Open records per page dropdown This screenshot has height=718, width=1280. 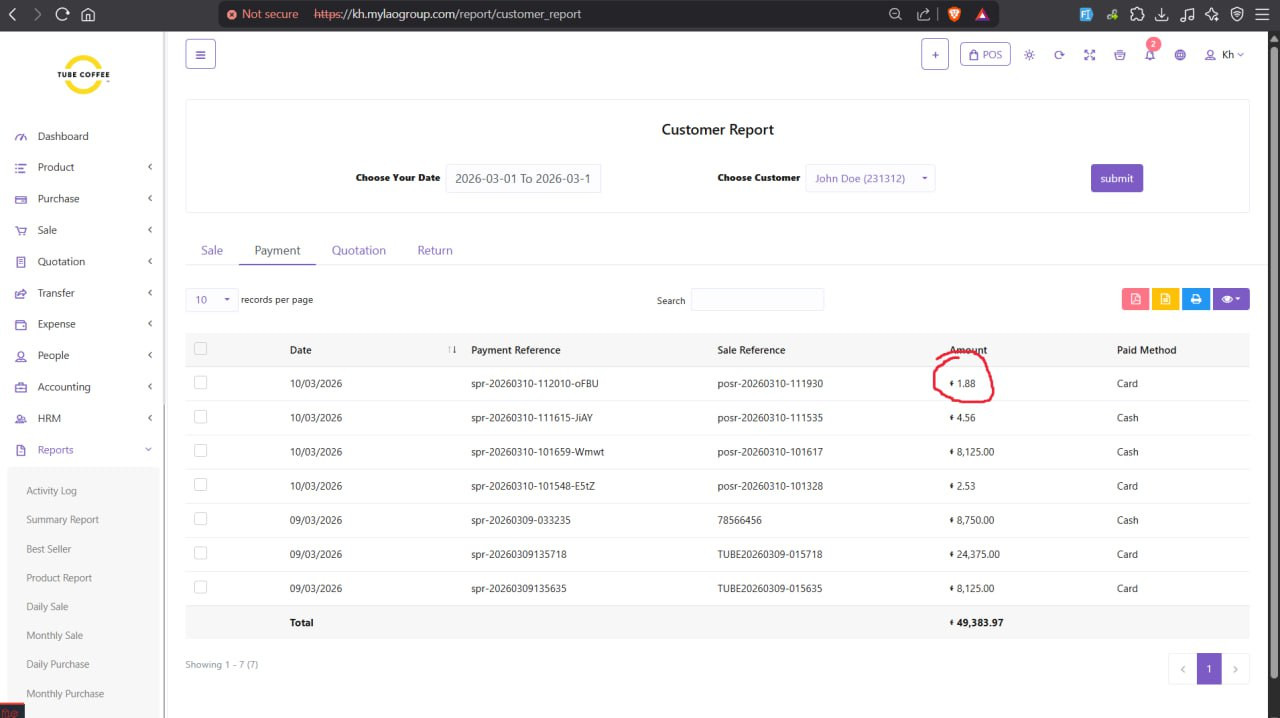[x=212, y=299]
